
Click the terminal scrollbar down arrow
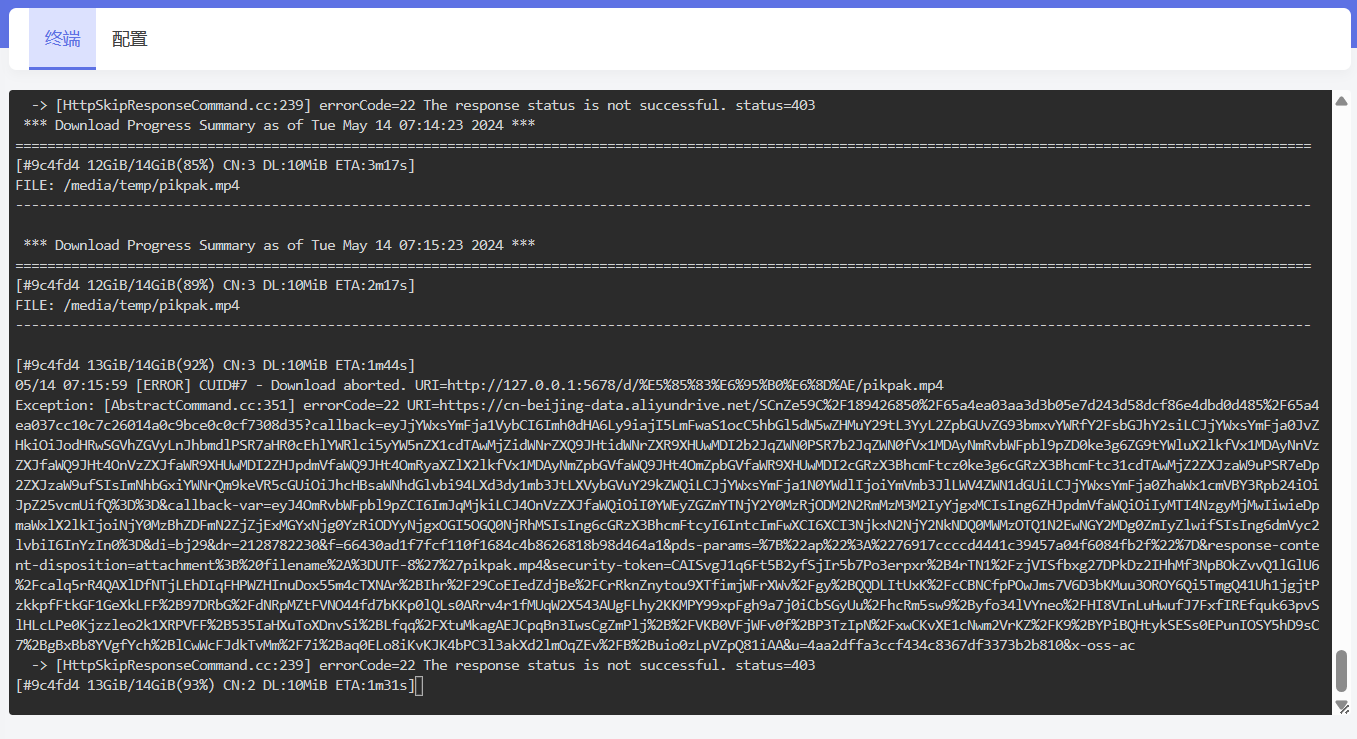pyautogui.click(x=1342, y=706)
